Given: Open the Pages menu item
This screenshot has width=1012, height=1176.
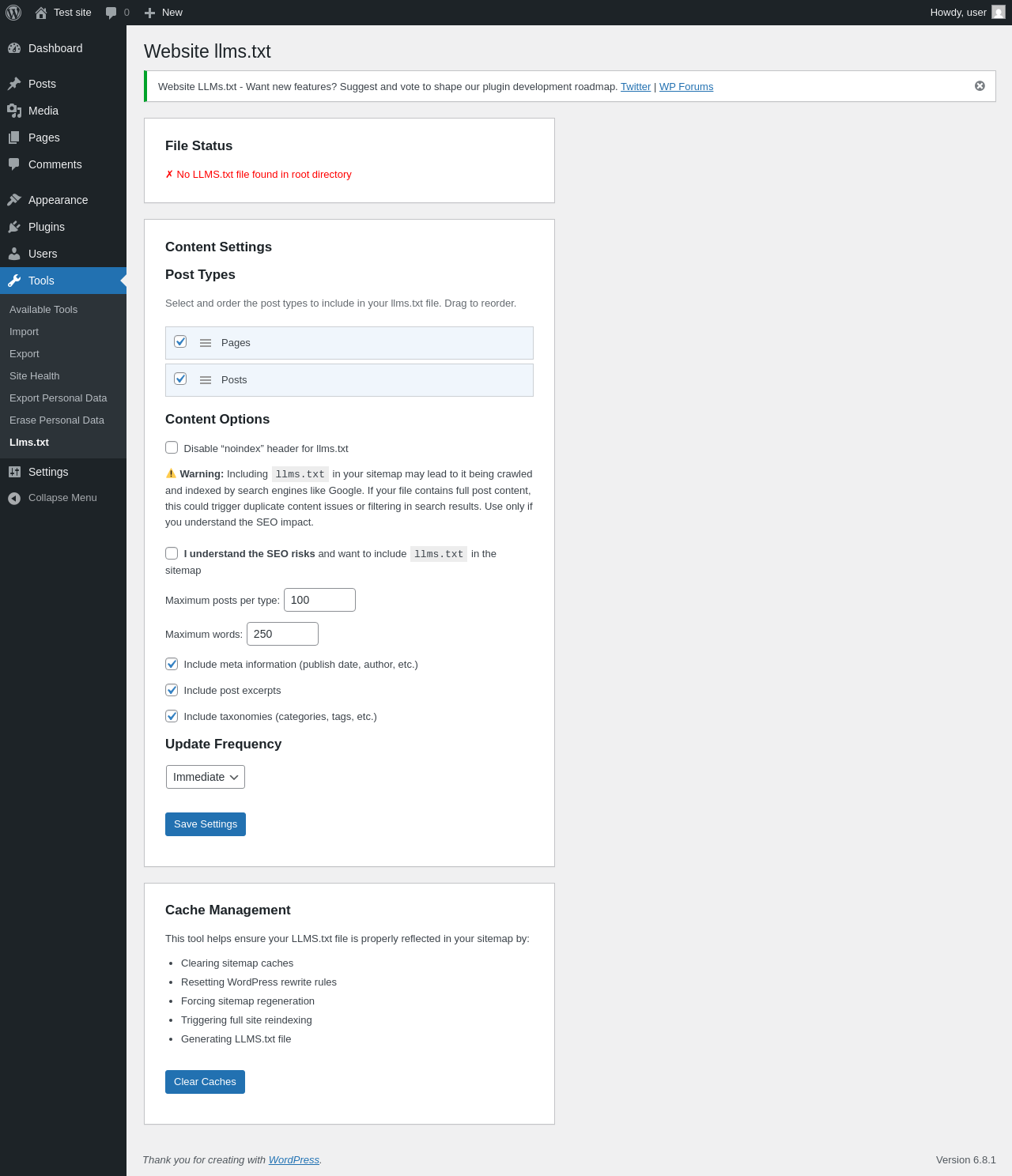Looking at the screenshot, I should [x=63, y=138].
